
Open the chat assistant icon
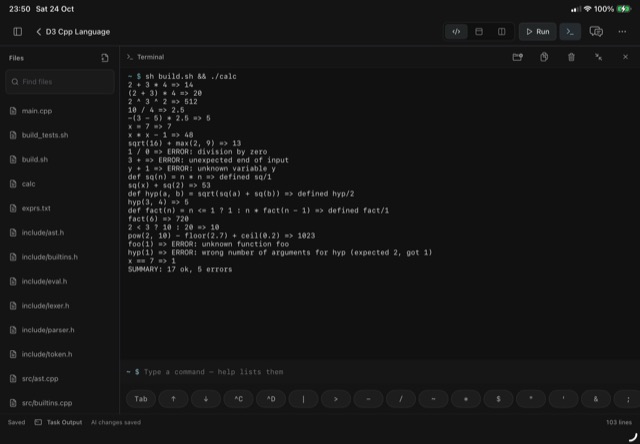pos(596,31)
